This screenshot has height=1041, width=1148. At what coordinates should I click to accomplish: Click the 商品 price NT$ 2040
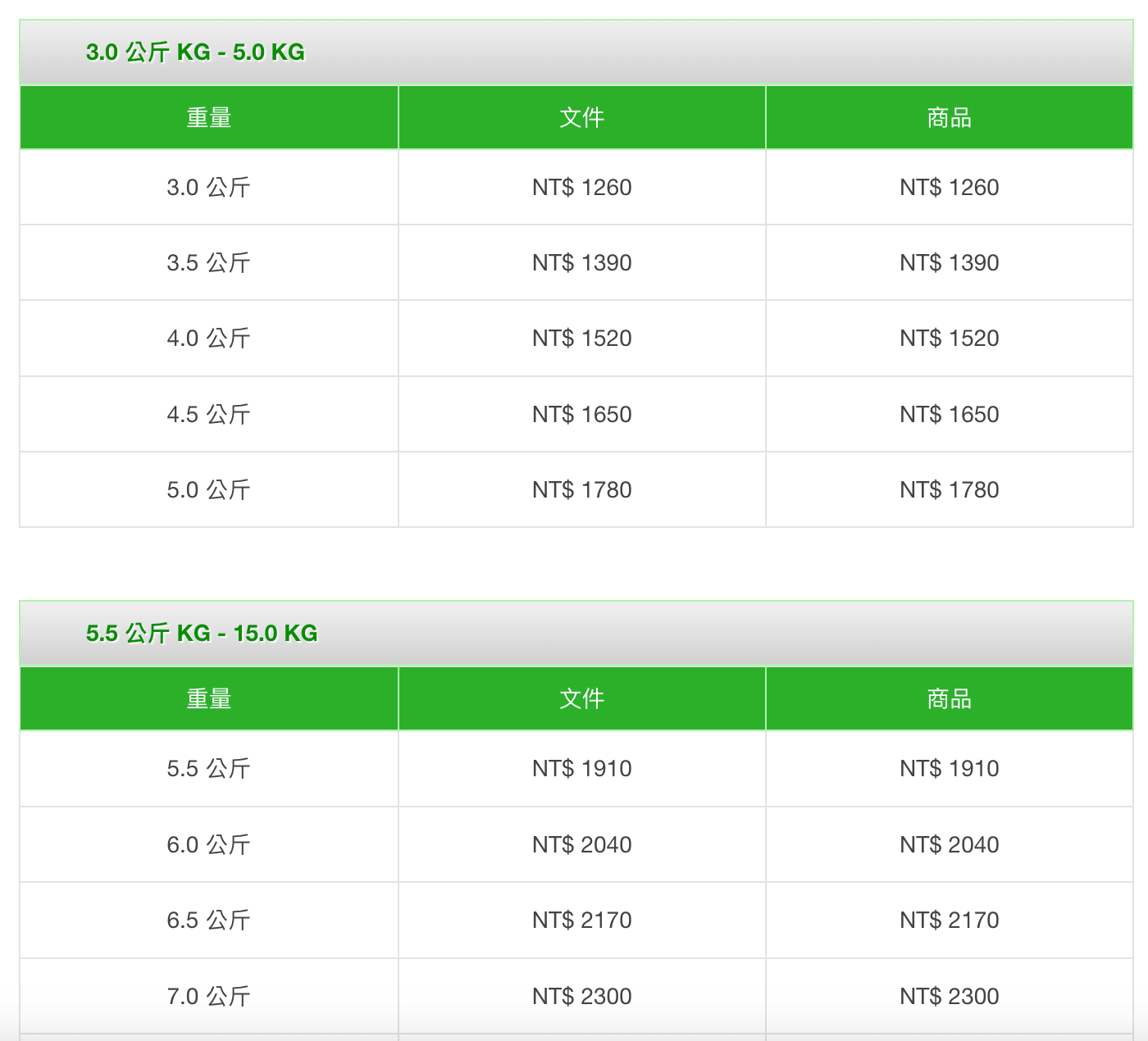pos(949,845)
